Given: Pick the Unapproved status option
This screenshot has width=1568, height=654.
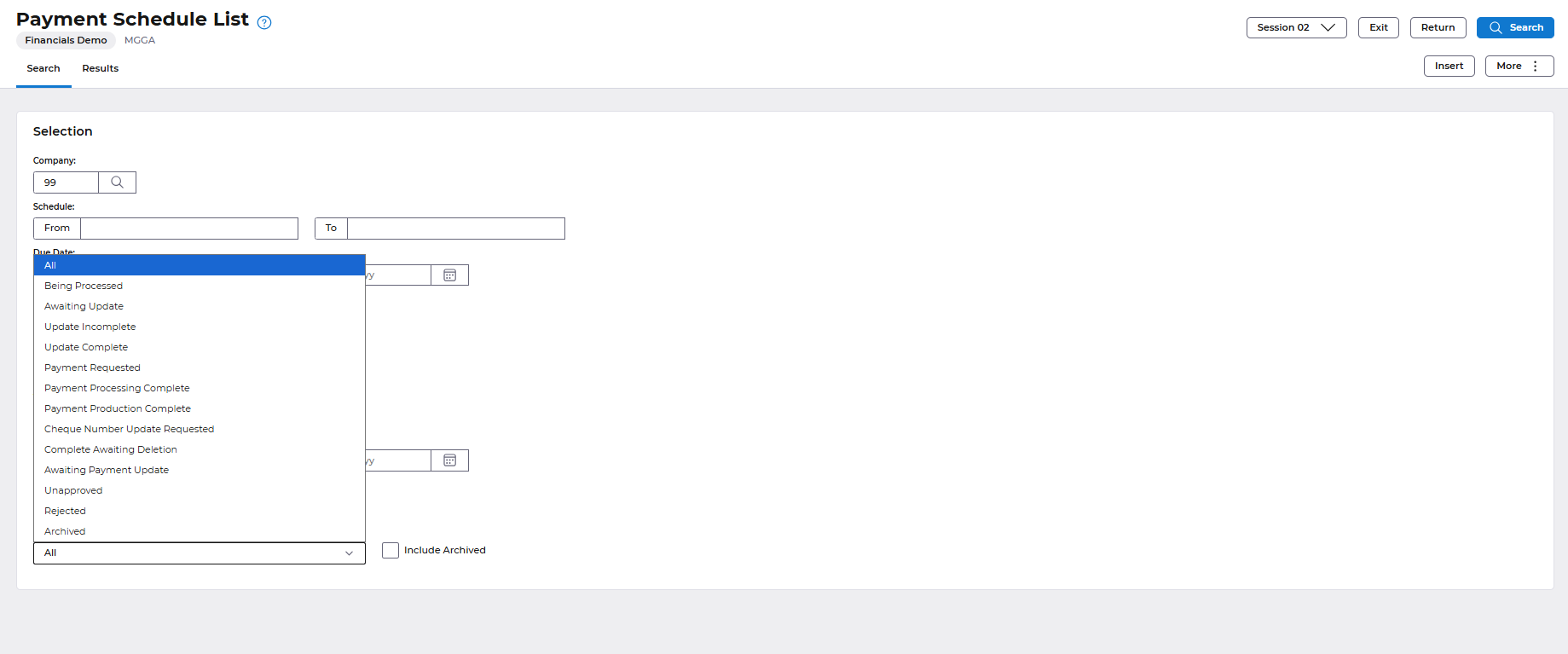Looking at the screenshot, I should click(x=73, y=490).
